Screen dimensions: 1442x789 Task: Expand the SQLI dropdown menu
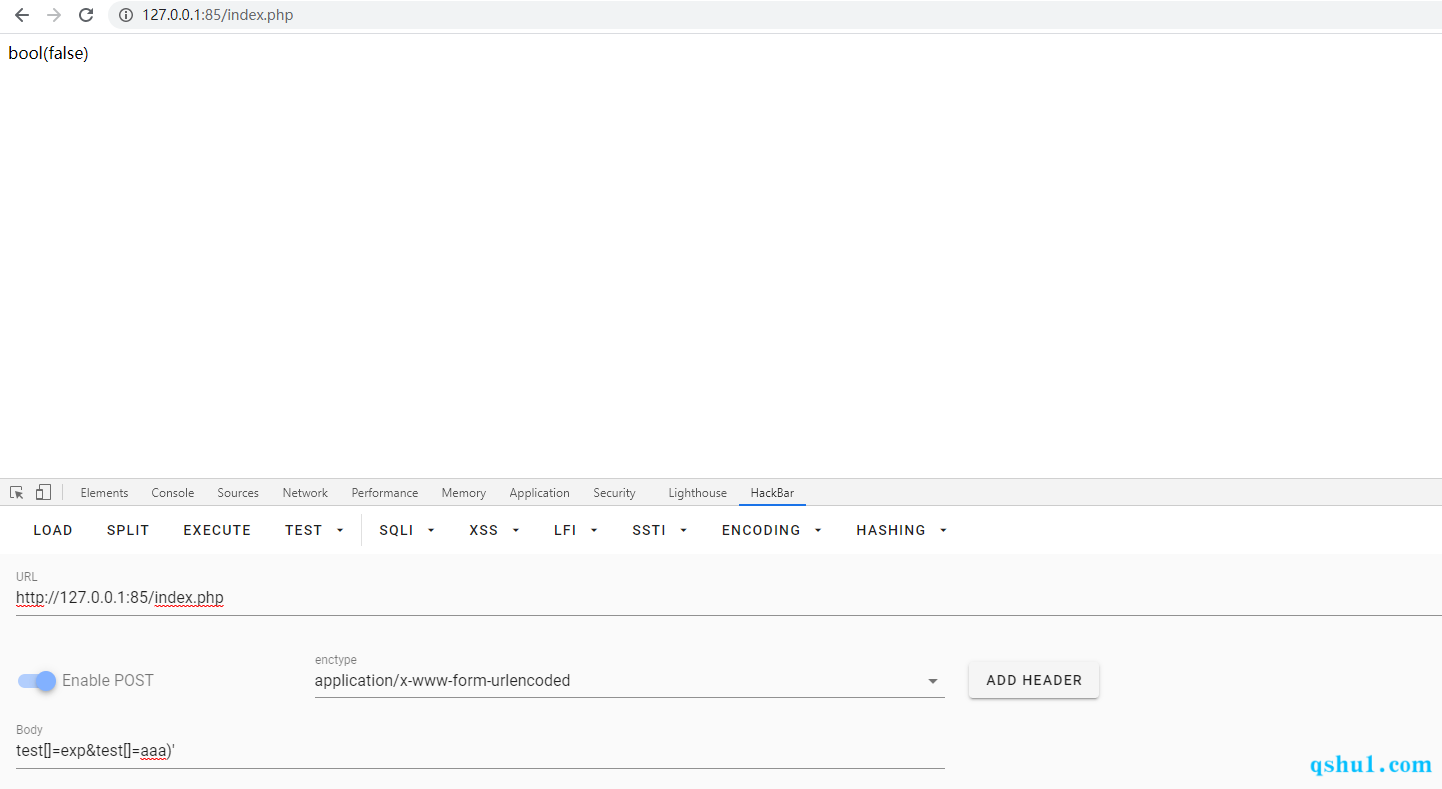click(x=407, y=530)
